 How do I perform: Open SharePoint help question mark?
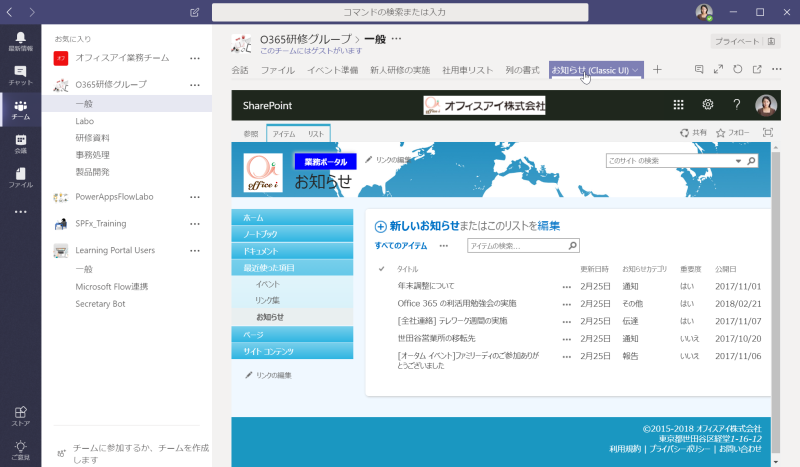[x=737, y=105]
